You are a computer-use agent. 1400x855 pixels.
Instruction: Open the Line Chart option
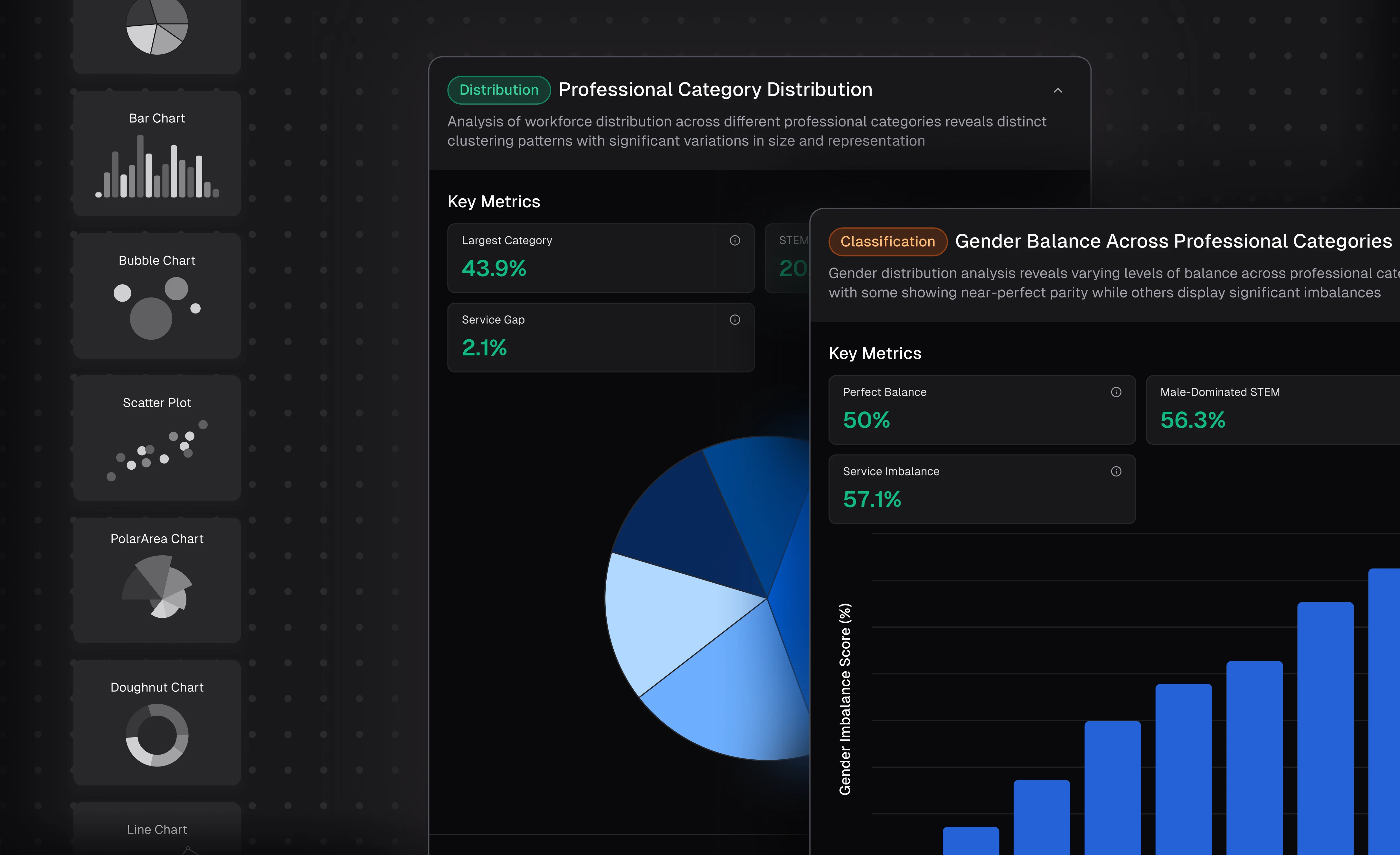click(157, 830)
